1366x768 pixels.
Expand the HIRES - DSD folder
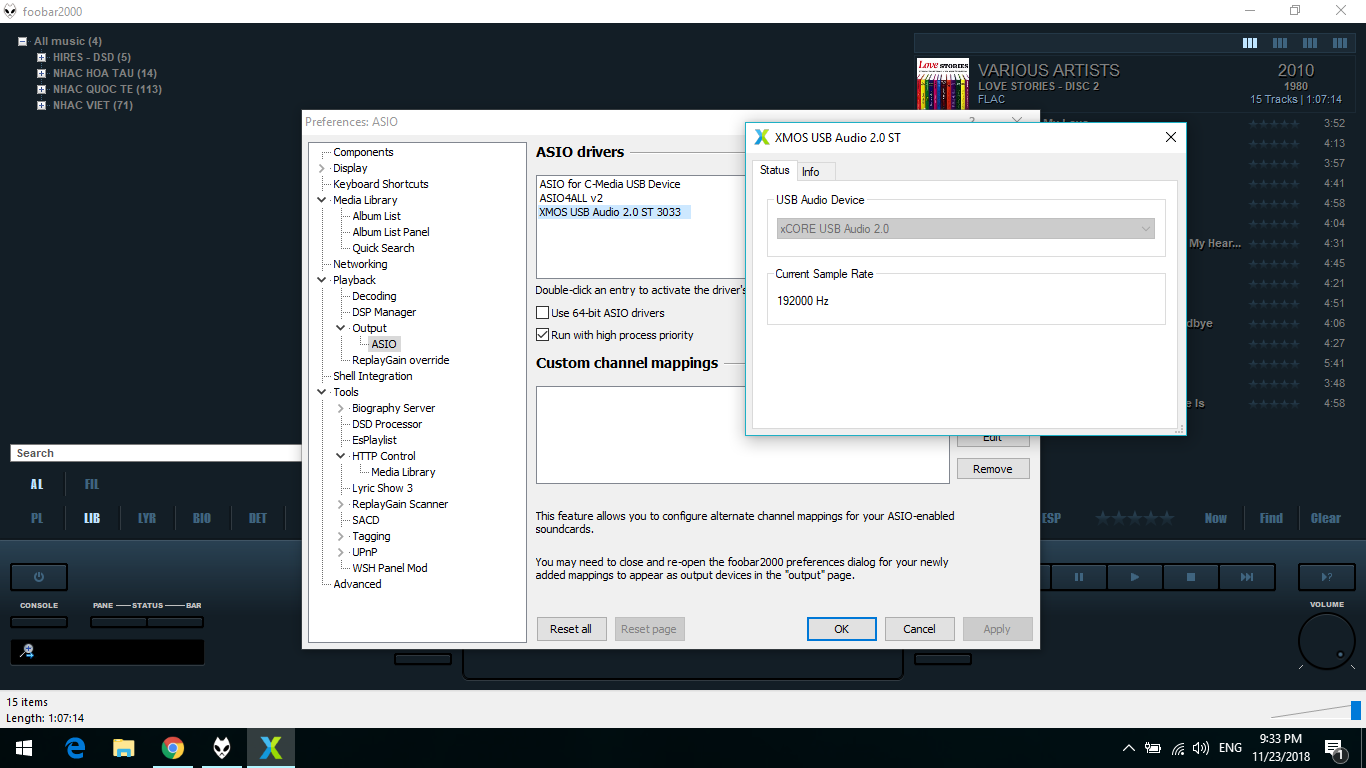(x=42, y=57)
